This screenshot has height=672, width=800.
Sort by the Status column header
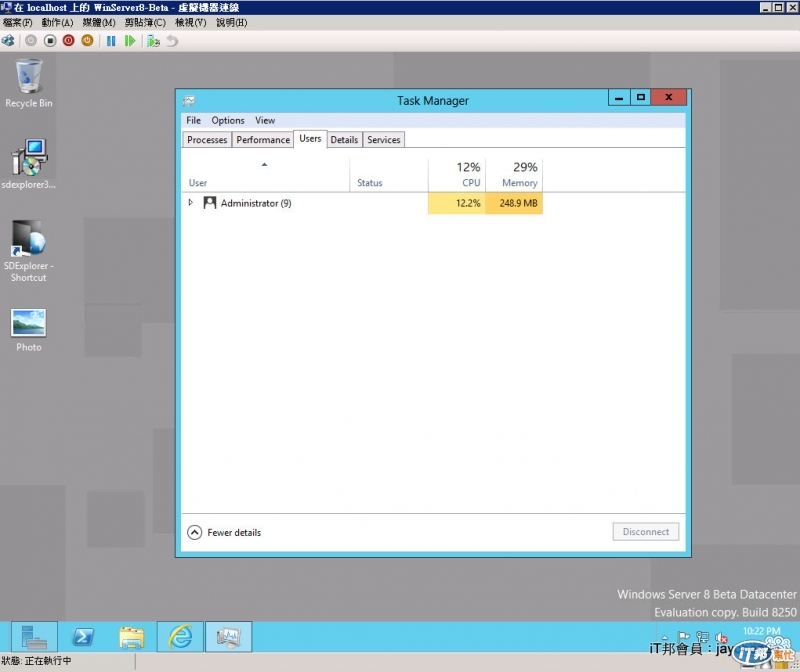tap(389, 175)
